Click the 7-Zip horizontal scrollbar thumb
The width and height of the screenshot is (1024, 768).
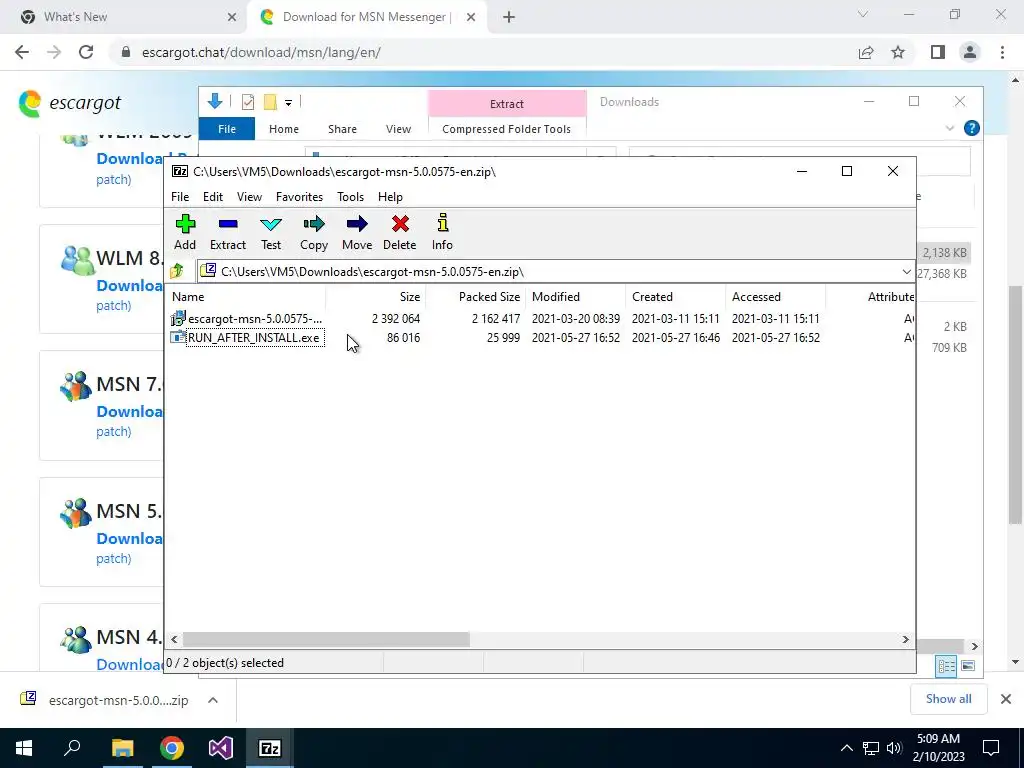pyautogui.click(x=326, y=639)
